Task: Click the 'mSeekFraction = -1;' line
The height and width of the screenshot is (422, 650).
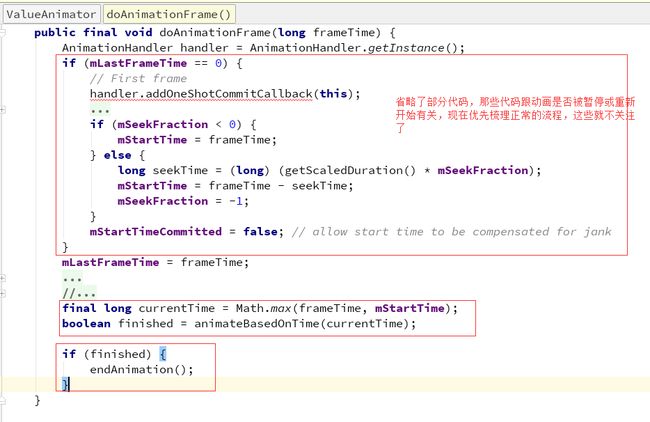Action: coord(183,201)
